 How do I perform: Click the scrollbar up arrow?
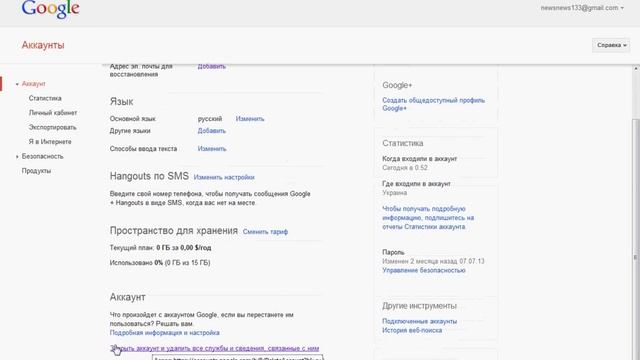click(x=636, y=69)
